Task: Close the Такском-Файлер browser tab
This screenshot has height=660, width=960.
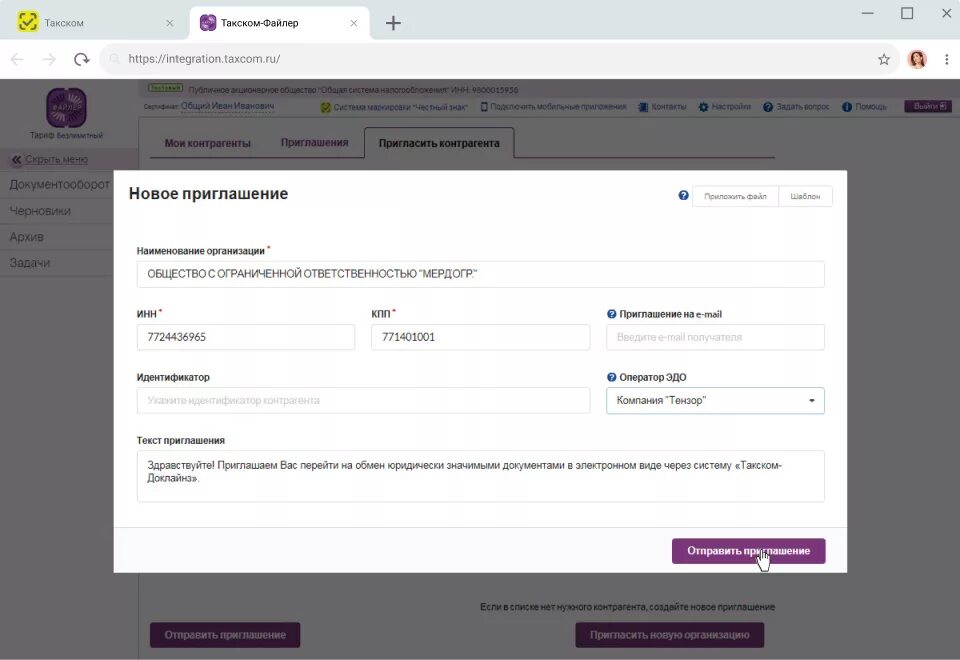Action: coord(354,23)
